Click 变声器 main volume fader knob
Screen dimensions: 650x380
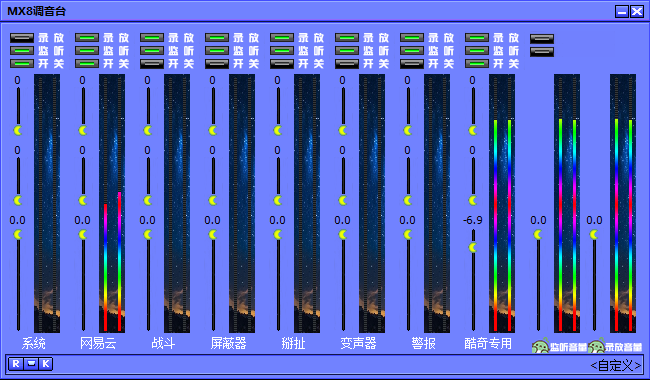pyautogui.click(x=343, y=235)
